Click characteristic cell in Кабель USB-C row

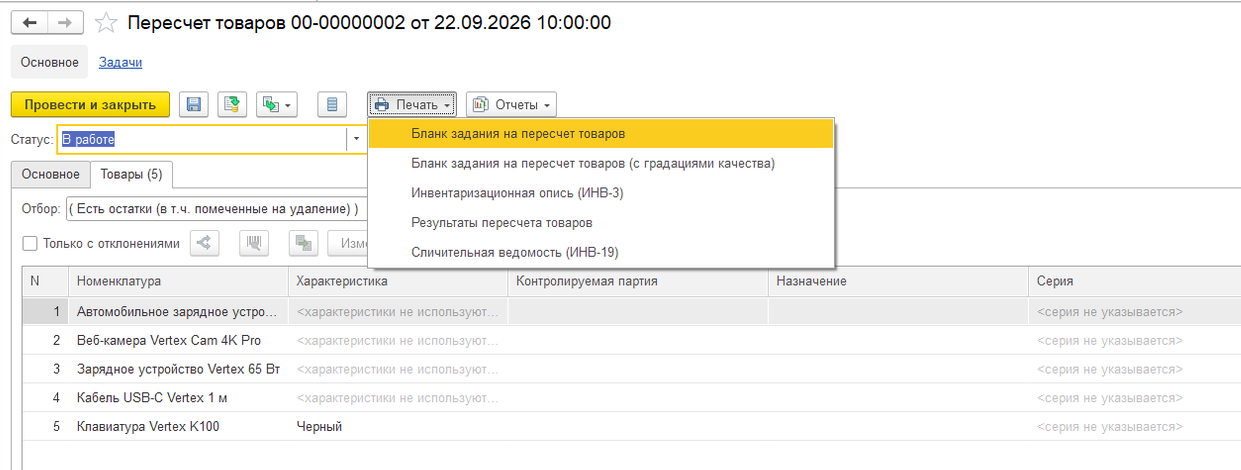398,398
